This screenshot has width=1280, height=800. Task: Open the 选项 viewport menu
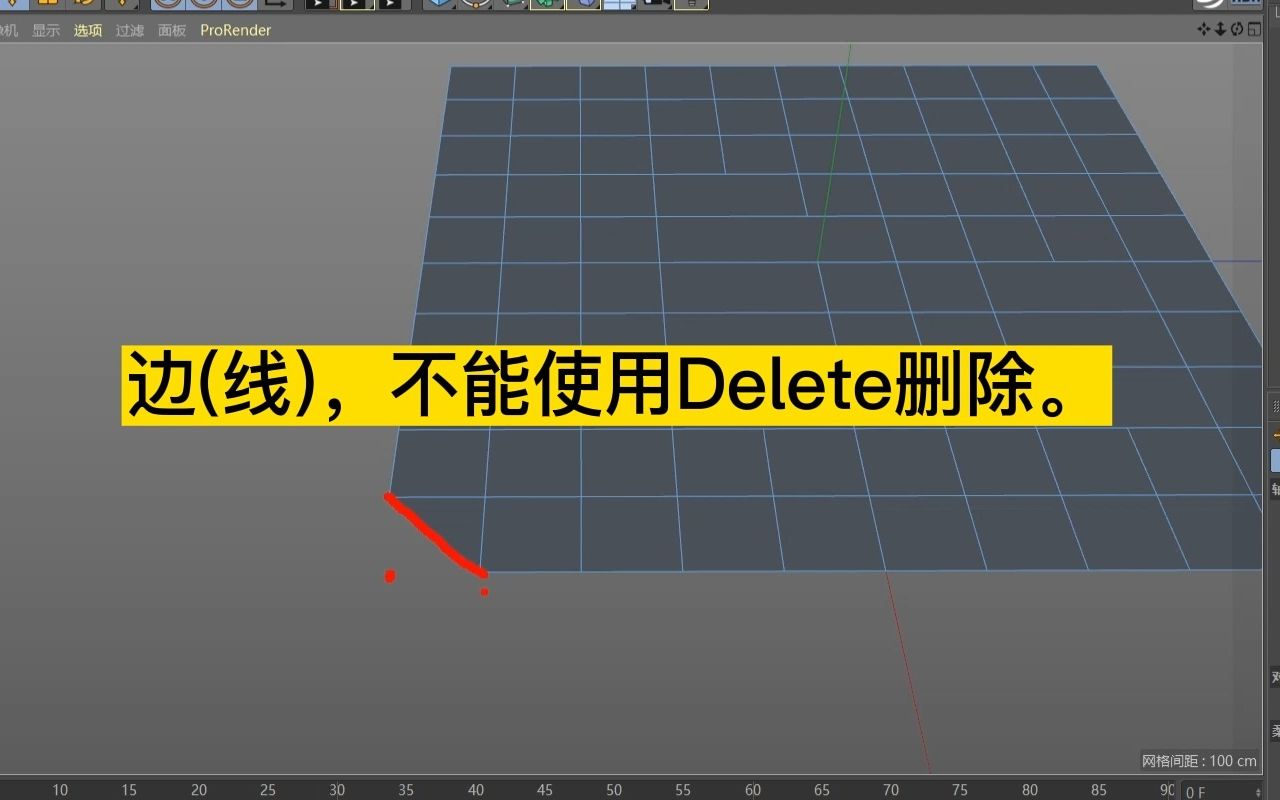[x=86, y=30]
